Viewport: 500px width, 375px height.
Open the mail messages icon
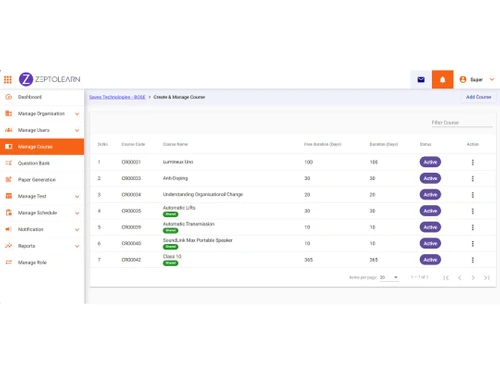pos(421,79)
